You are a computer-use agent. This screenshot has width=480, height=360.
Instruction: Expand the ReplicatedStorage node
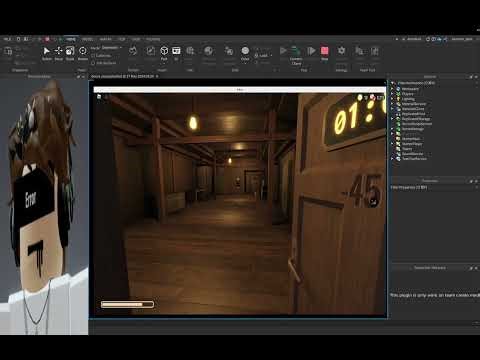coord(393,119)
